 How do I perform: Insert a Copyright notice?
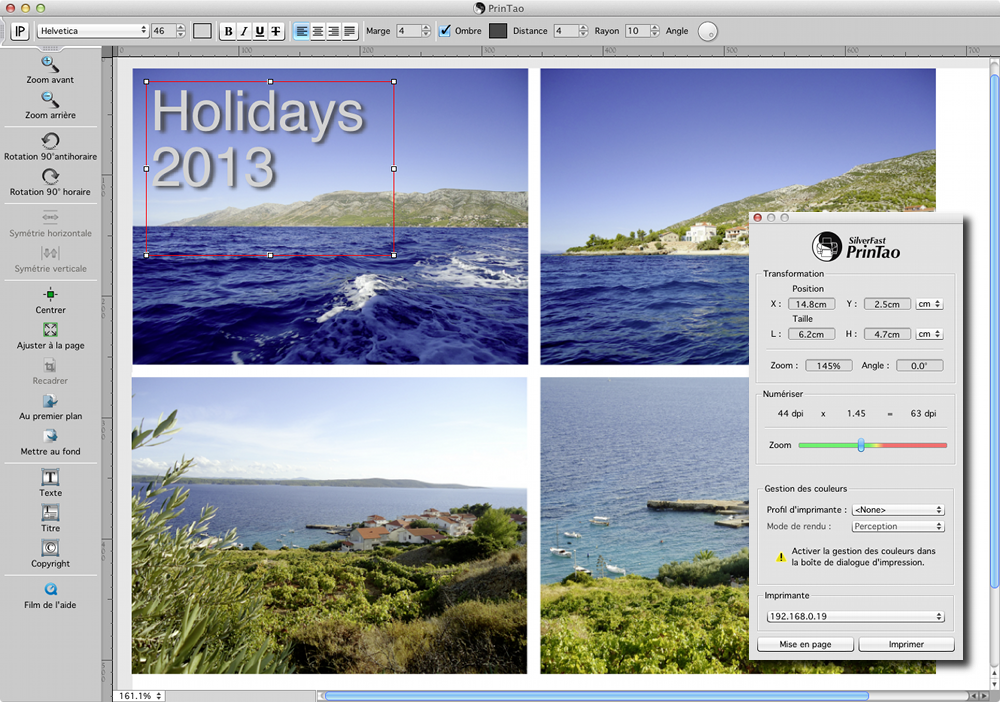point(50,548)
